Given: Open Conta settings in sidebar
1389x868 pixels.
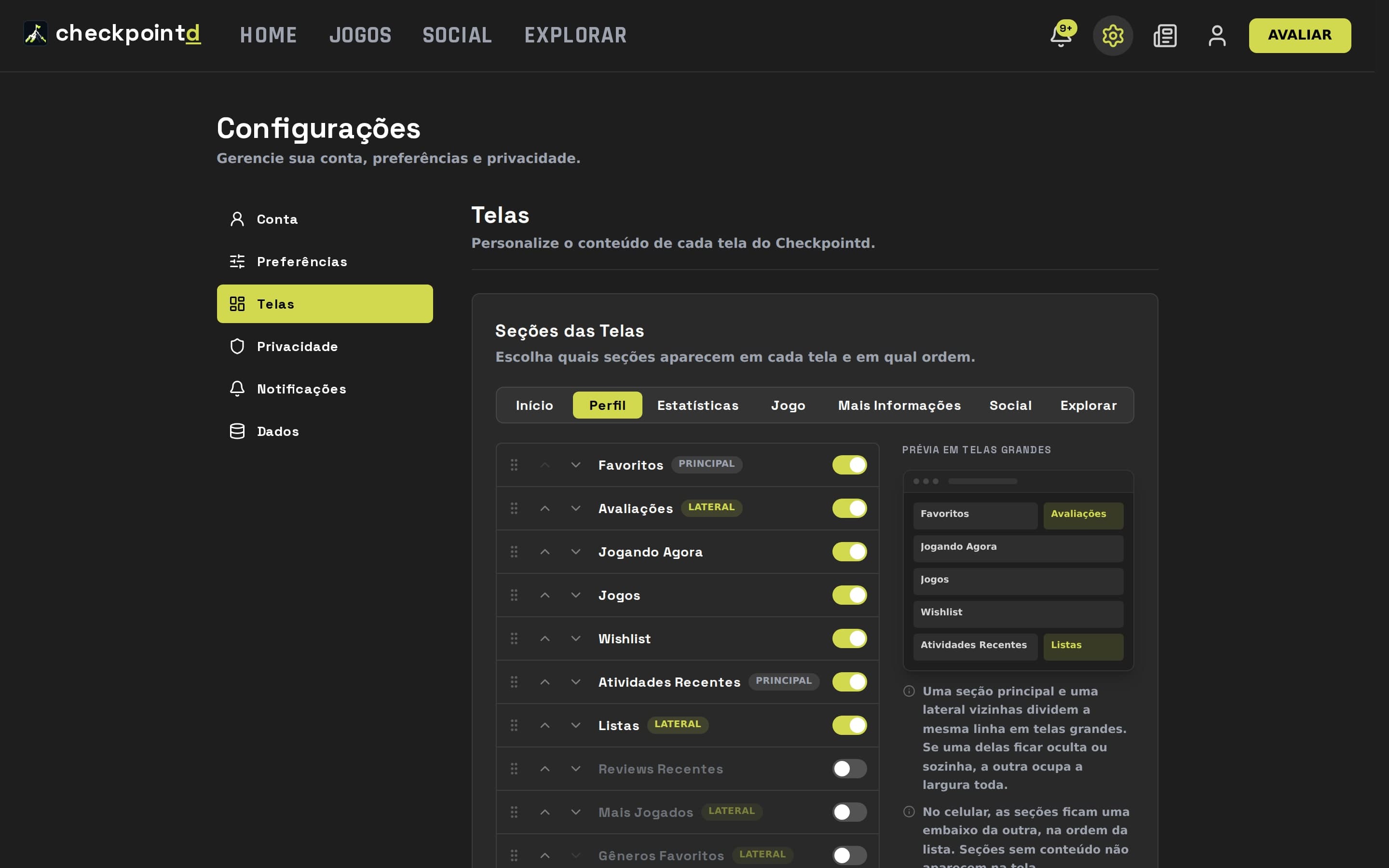Looking at the screenshot, I should pos(325,219).
